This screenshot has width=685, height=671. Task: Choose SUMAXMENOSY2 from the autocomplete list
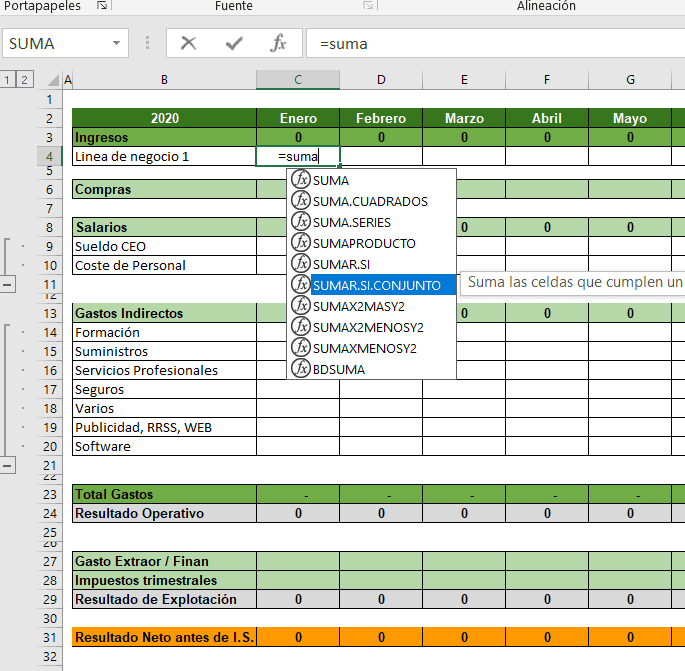371,348
